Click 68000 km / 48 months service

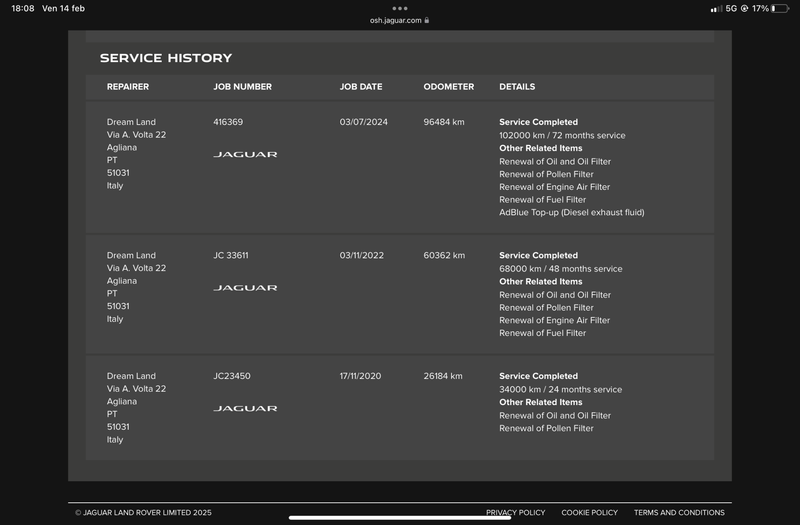[560, 269]
